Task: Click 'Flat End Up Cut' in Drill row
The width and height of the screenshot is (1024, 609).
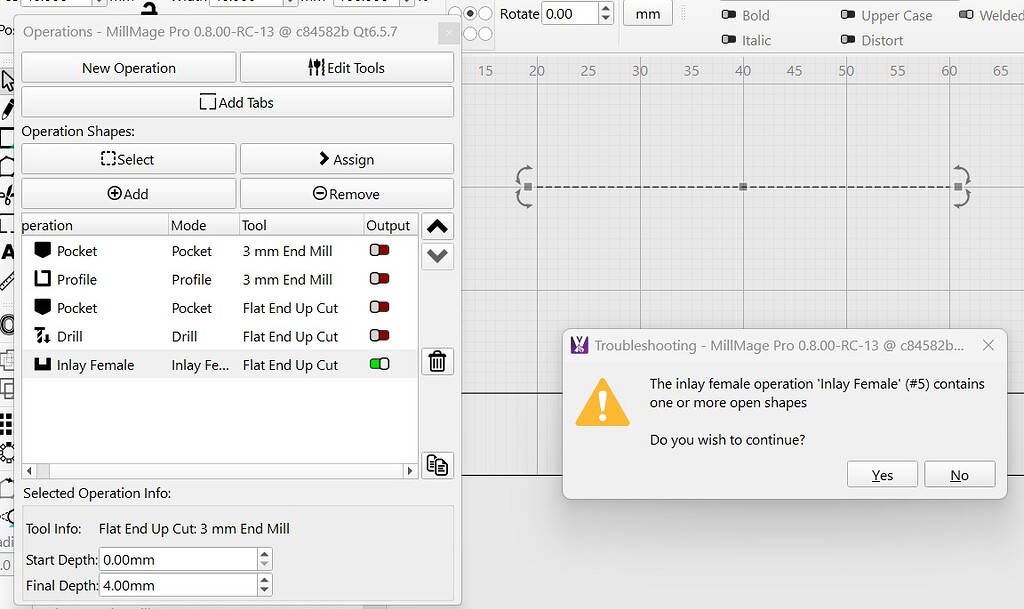Action: (x=290, y=336)
